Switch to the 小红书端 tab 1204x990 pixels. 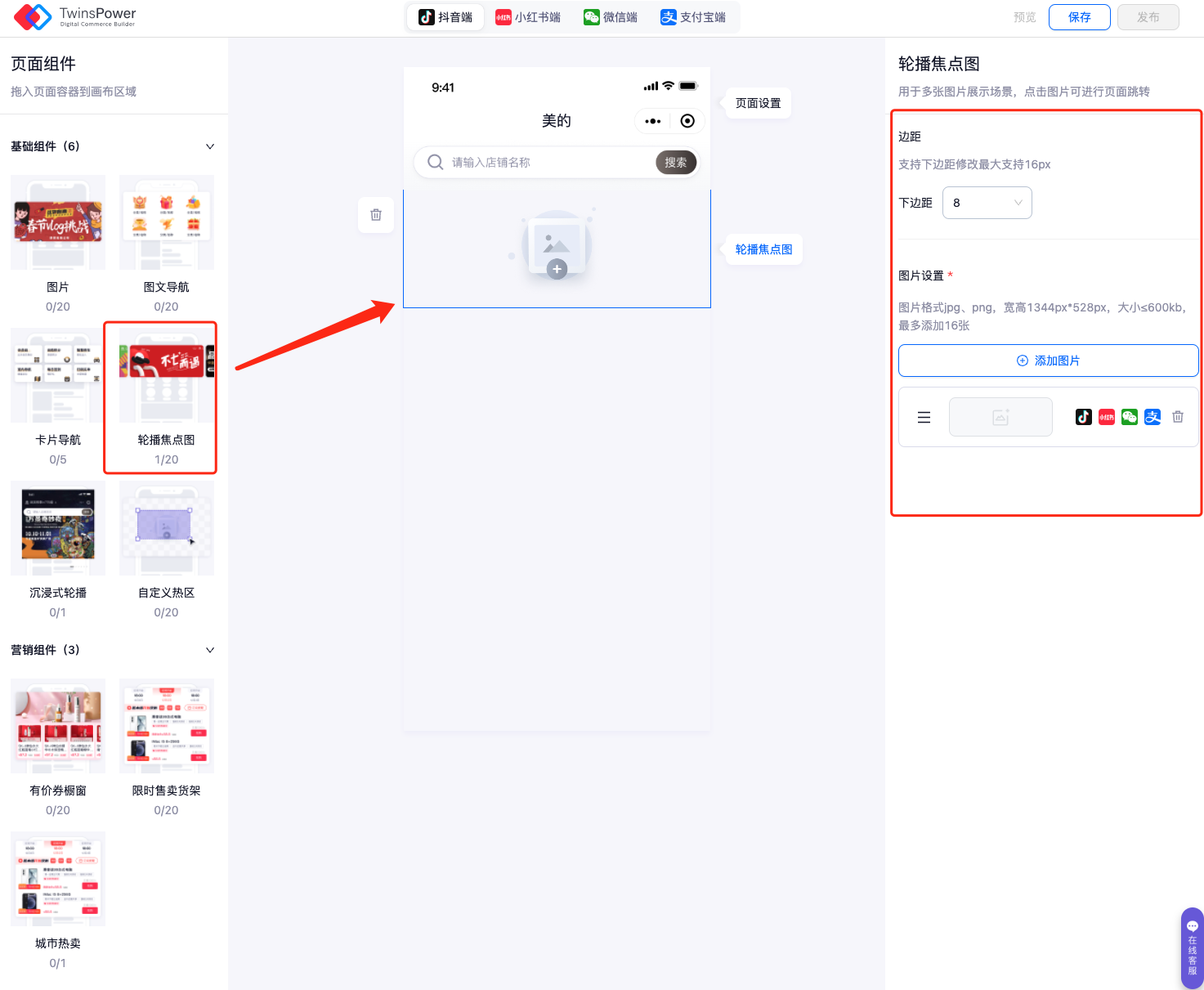(528, 17)
